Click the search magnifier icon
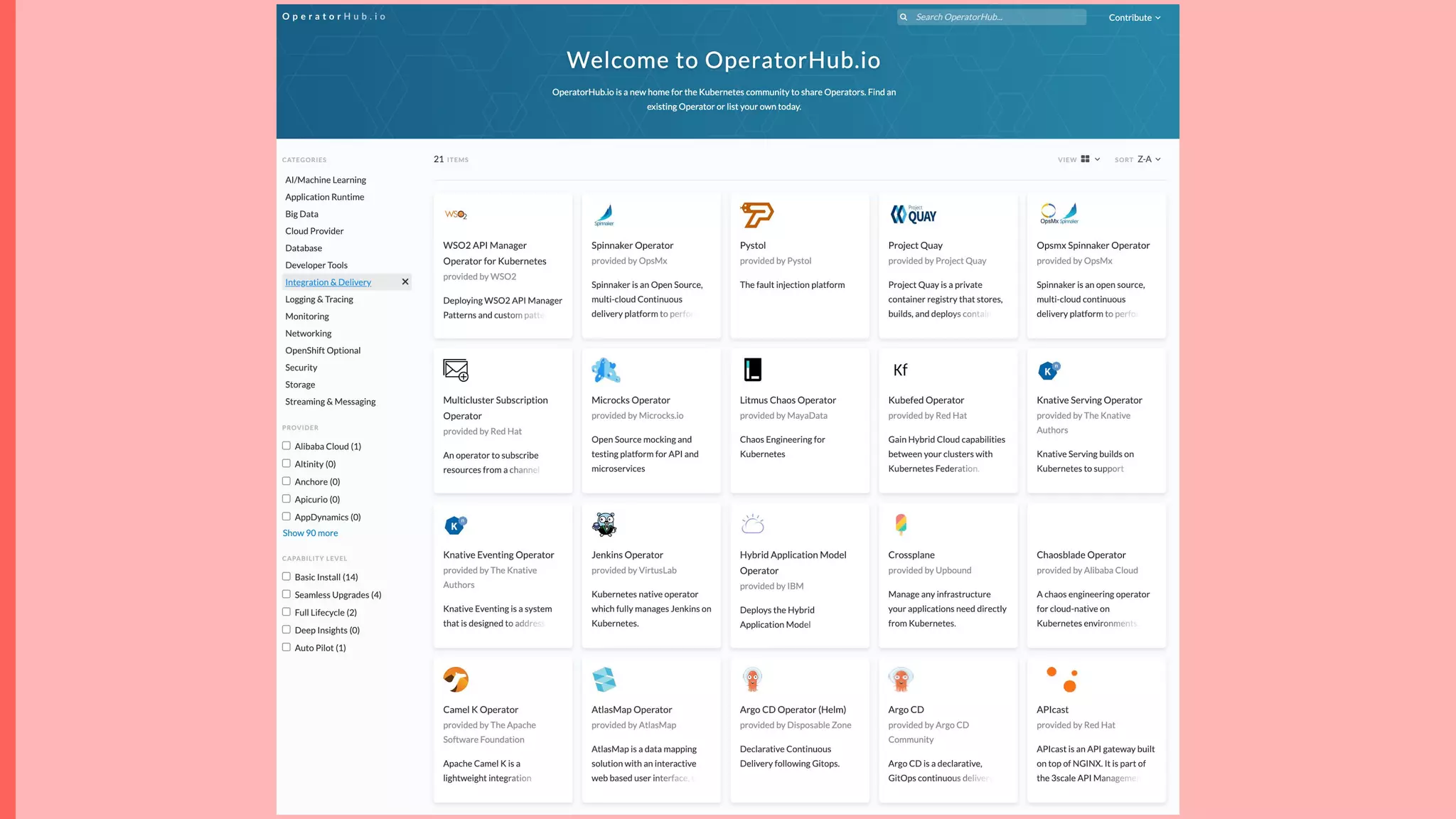Screen dimensions: 1456x819 (904, 17)
